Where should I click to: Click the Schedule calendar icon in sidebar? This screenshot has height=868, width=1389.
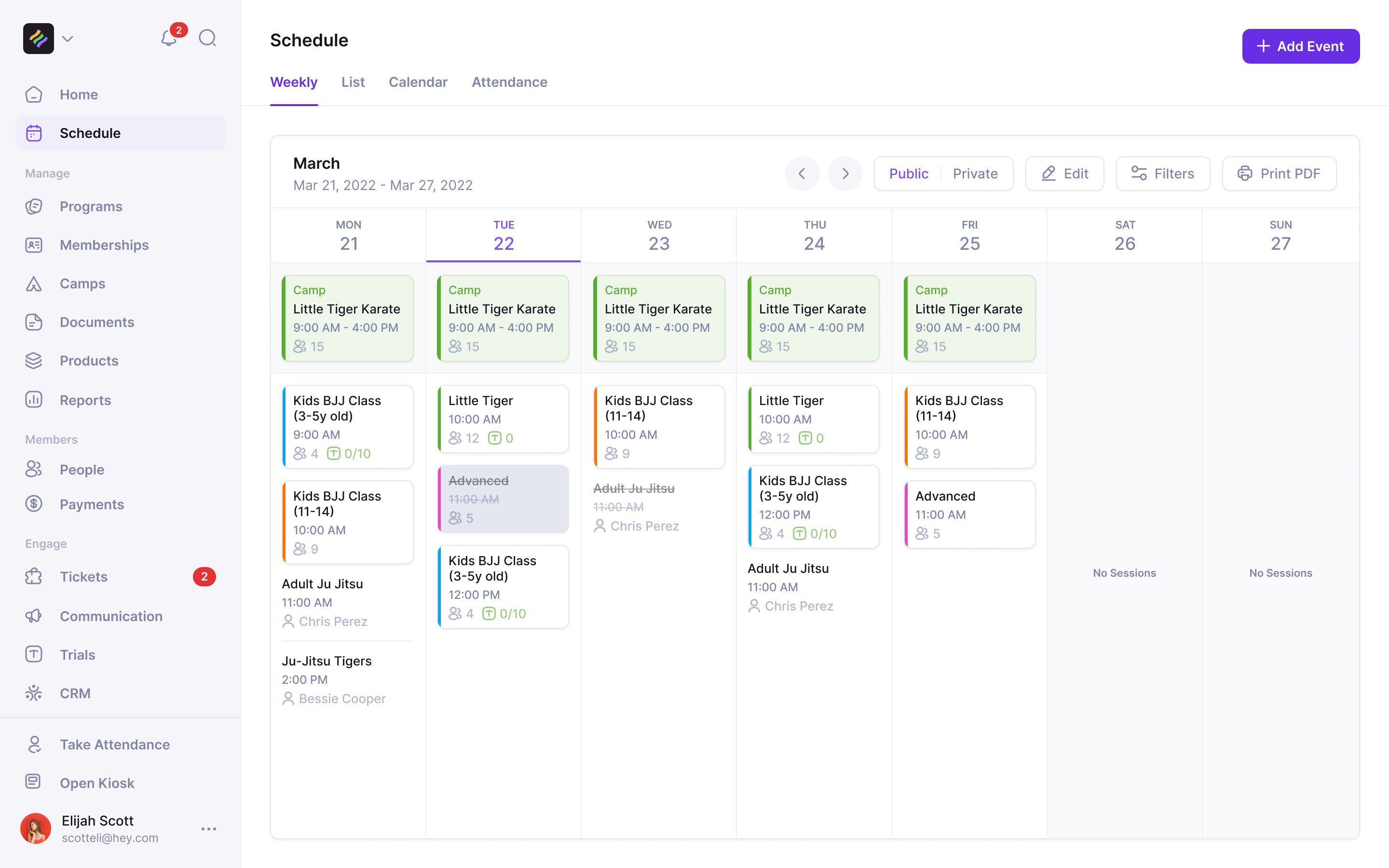(x=34, y=133)
